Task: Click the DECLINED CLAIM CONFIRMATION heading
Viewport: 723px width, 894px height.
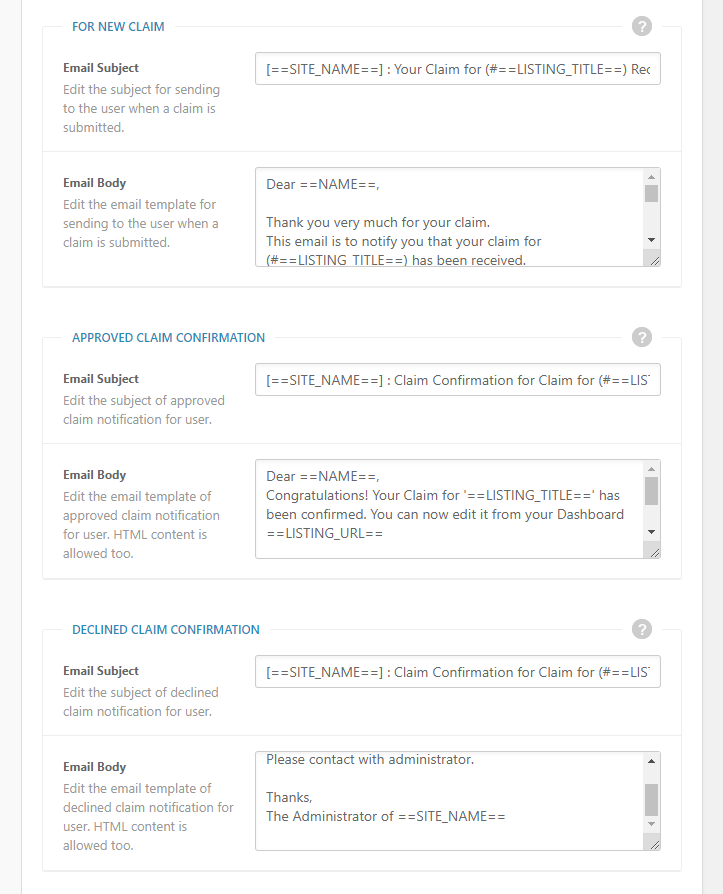Action: [x=165, y=629]
